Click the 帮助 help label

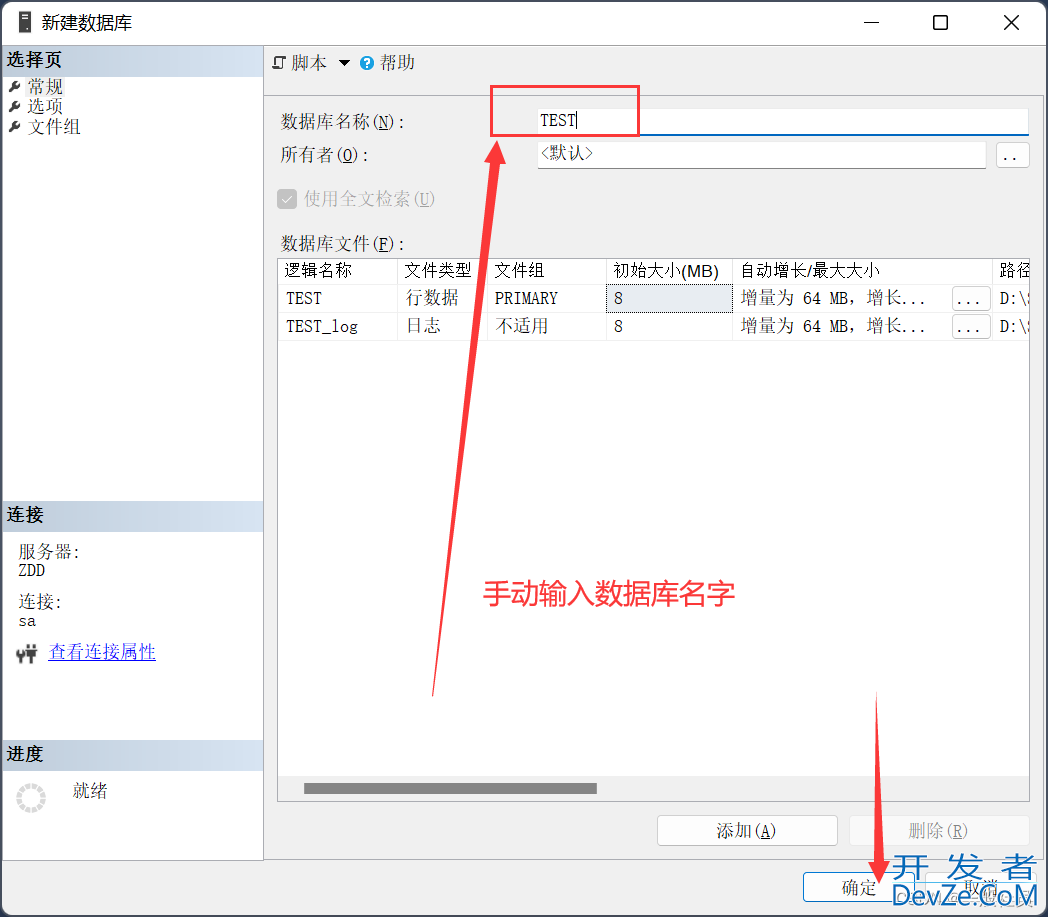tap(397, 63)
